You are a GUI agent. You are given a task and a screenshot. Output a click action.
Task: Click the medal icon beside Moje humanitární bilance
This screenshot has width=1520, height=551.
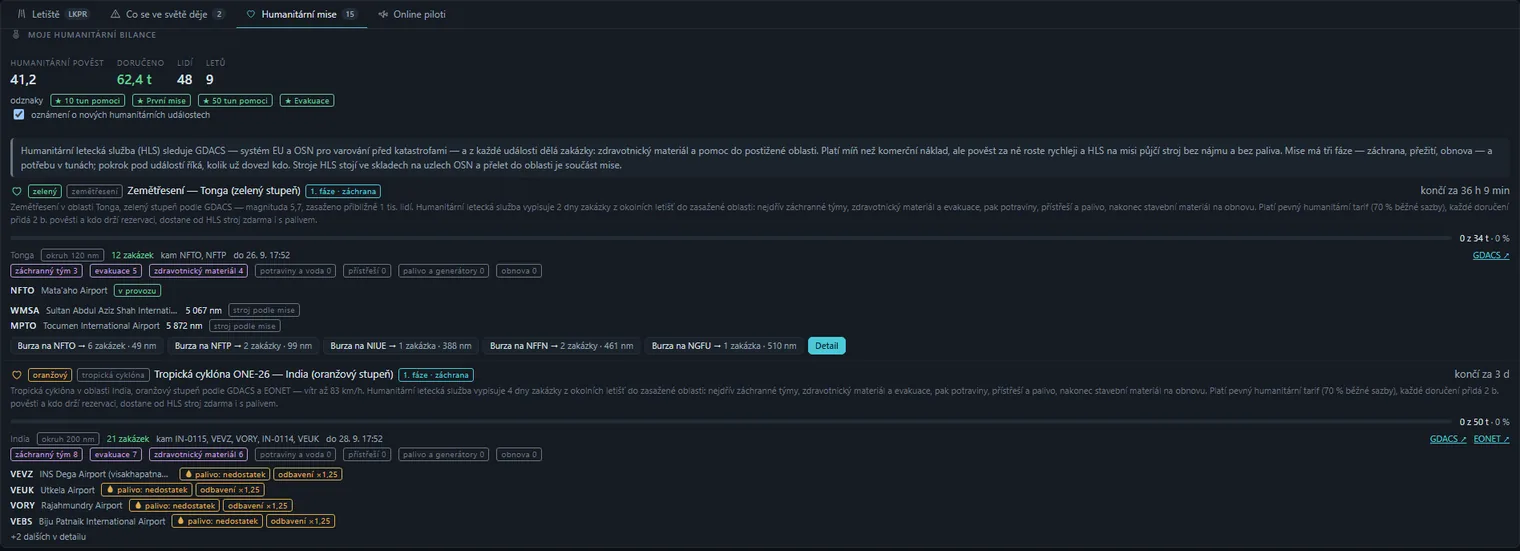(17, 34)
